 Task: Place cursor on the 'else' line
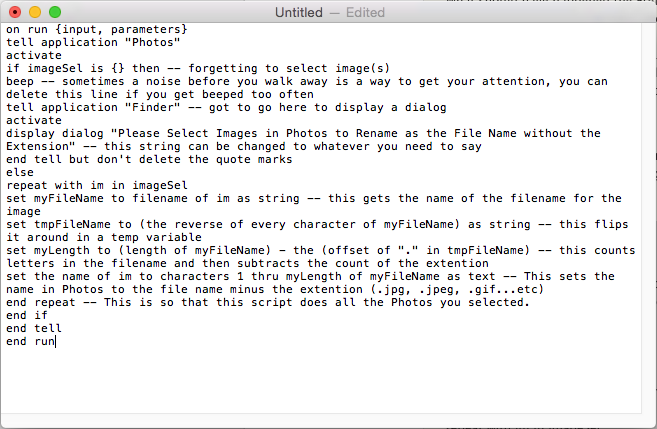[x=20, y=172]
